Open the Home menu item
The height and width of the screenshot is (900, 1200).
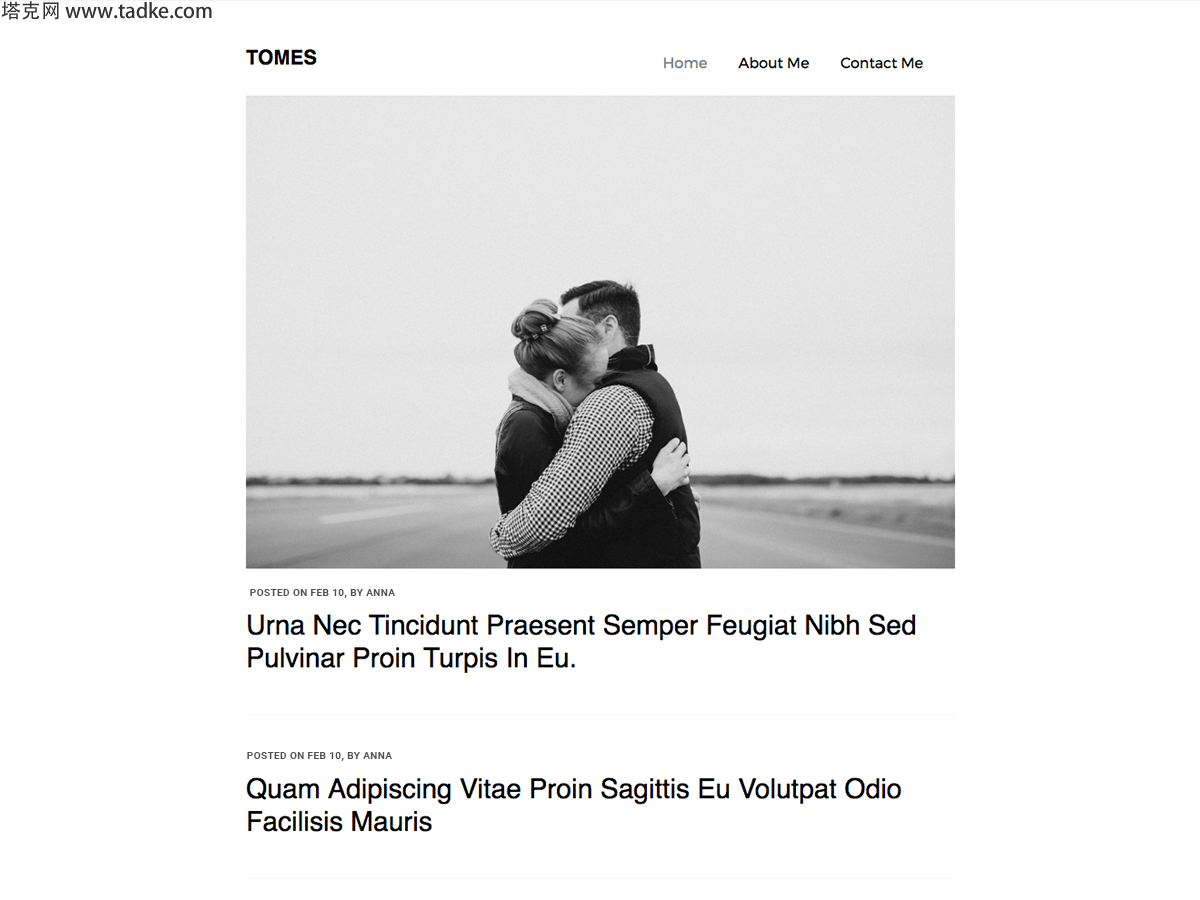(x=685, y=63)
